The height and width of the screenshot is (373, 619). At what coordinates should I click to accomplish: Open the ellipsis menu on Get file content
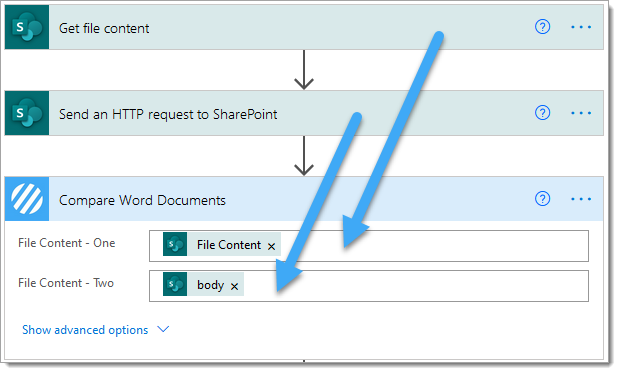pyautogui.click(x=581, y=27)
